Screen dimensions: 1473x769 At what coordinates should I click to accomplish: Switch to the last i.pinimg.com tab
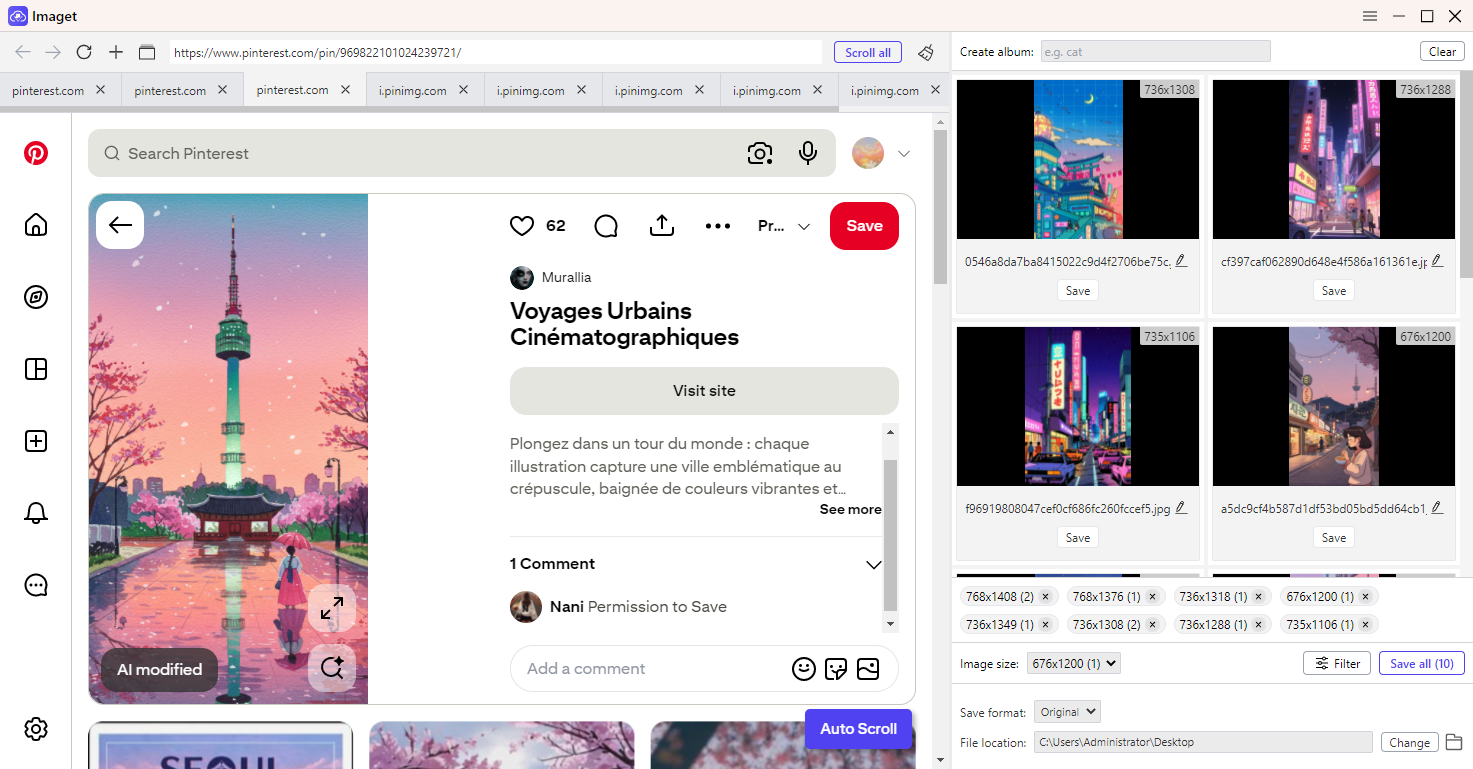(896, 90)
